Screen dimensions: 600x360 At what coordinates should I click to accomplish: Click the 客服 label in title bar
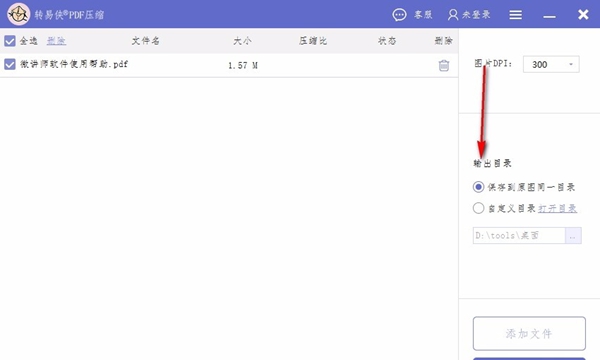[x=423, y=15]
